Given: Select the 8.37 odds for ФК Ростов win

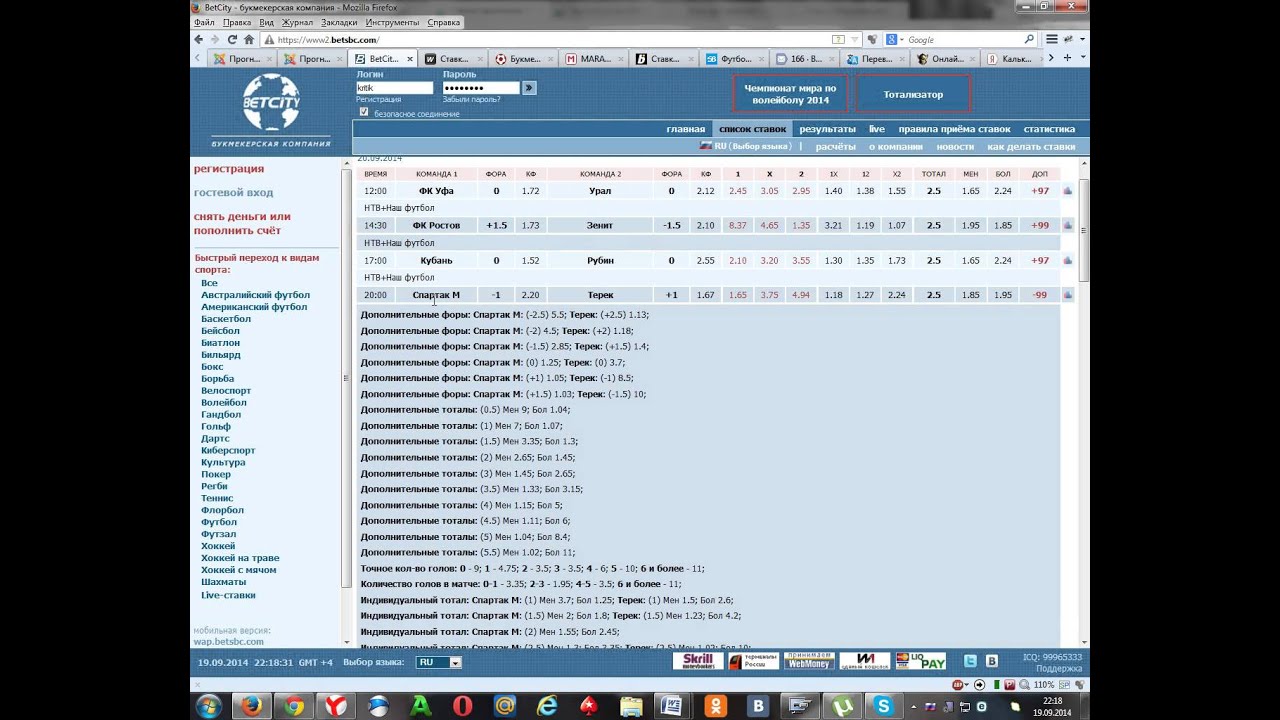Looking at the screenshot, I should pos(738,226).
